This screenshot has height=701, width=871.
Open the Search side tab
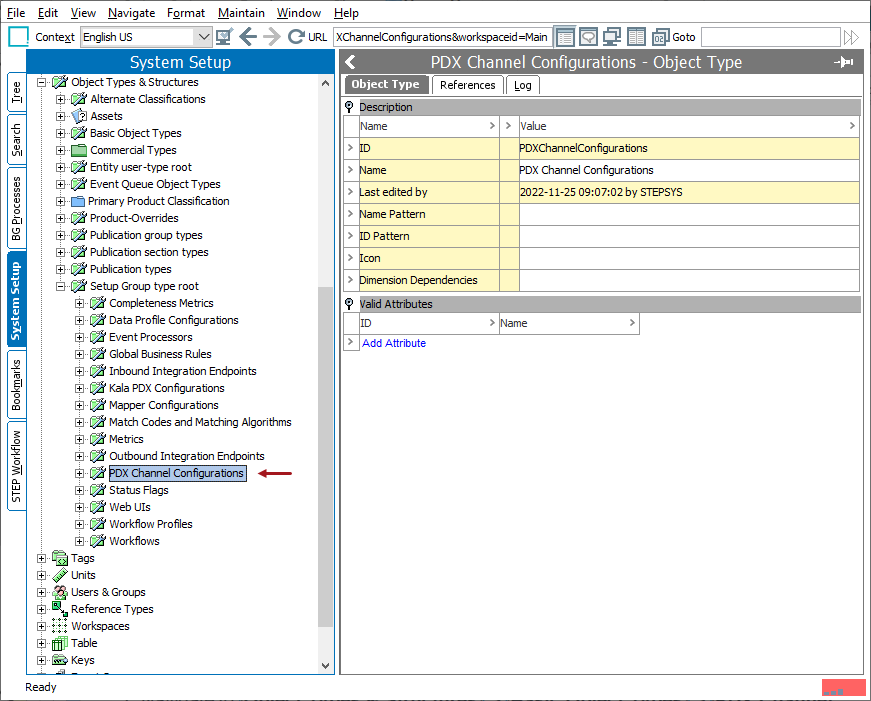[16, 139]
